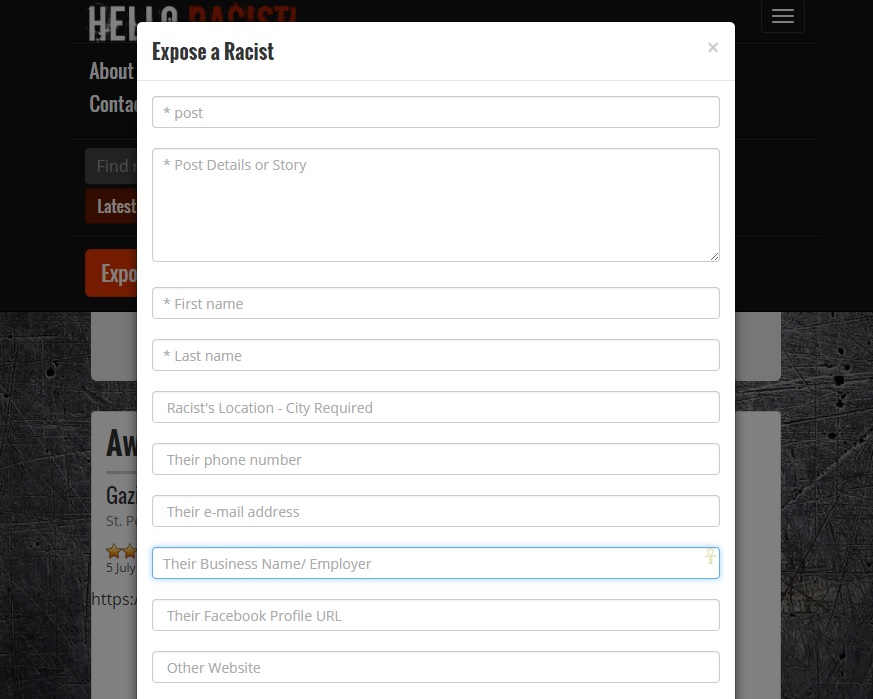Click the Facebook Profile URL field
The image size is (873, 699).
pos(435,615)
